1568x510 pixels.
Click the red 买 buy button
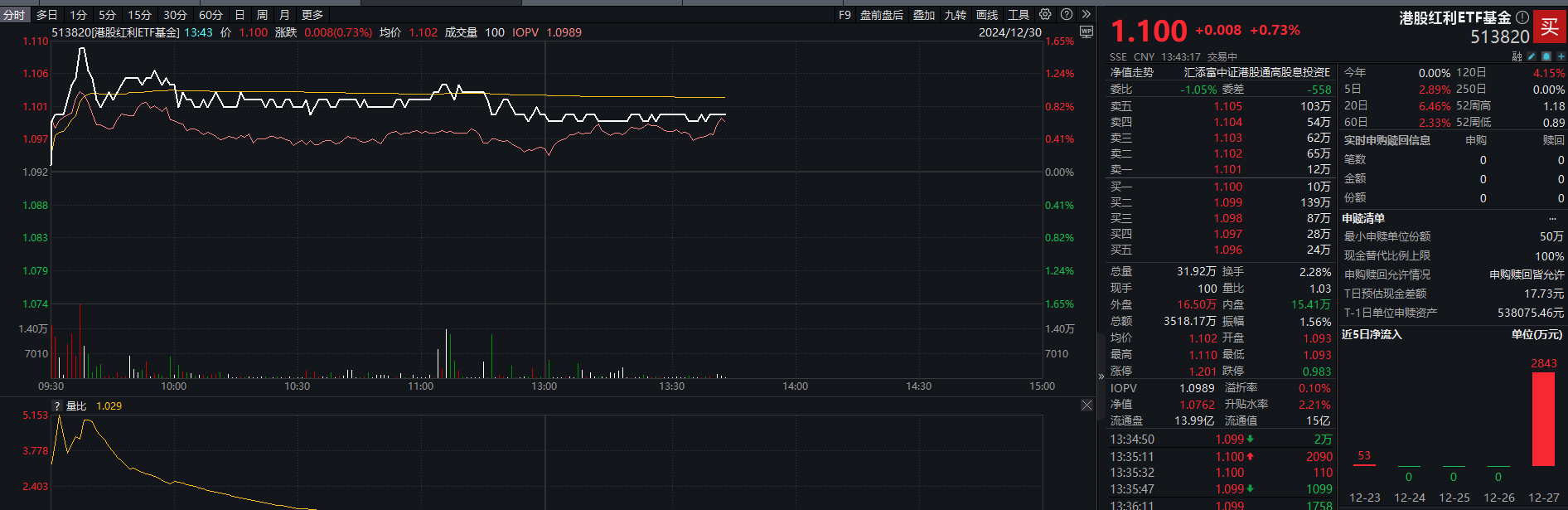point(1550,27)
